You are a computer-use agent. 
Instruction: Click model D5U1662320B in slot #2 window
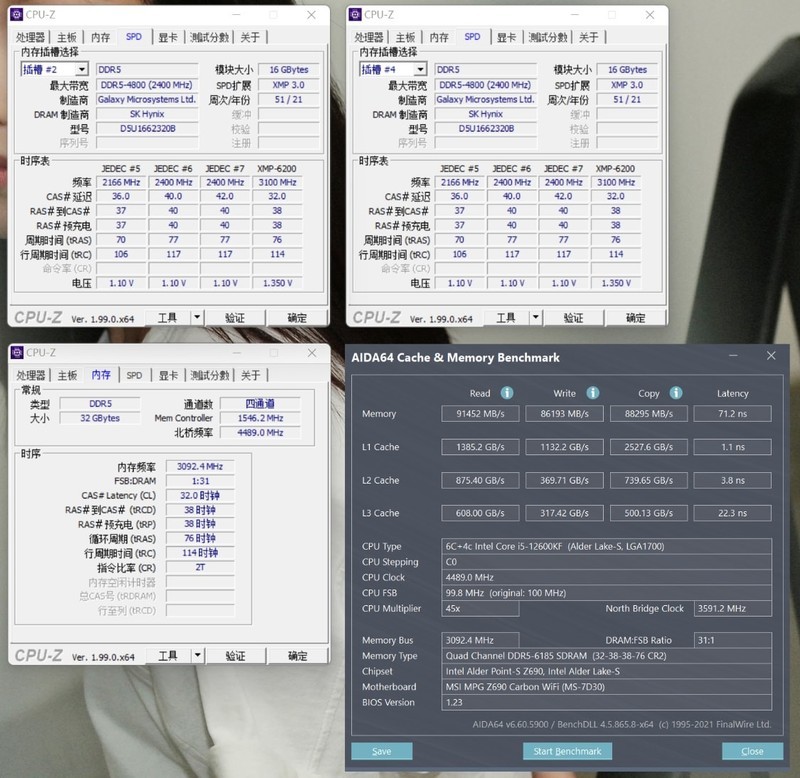tap(147, 129)
